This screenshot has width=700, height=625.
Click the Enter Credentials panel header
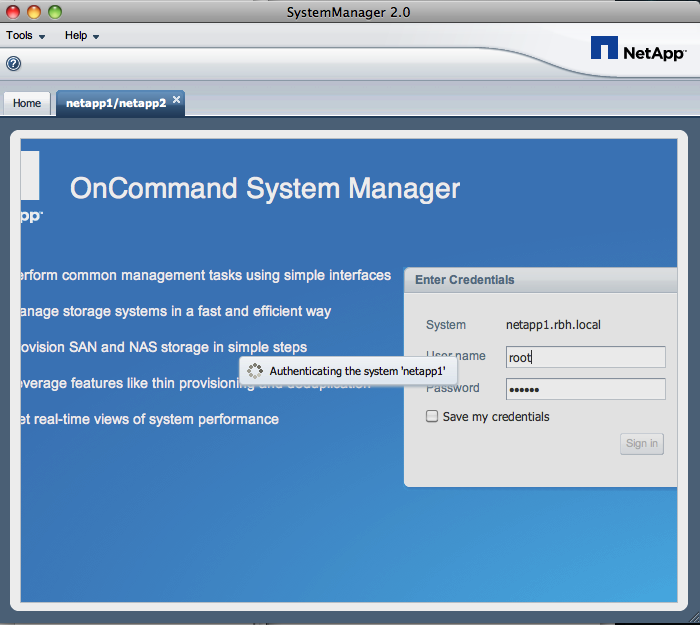pos(540,280)
